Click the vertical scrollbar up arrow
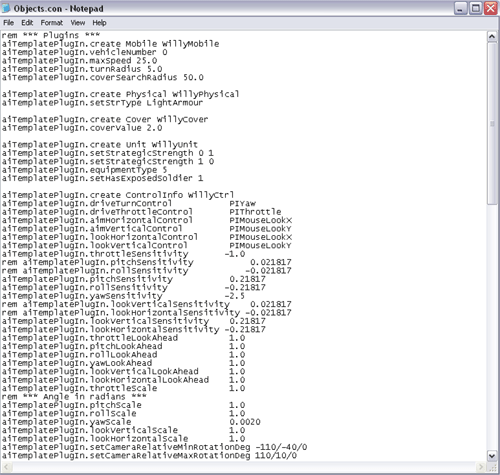 coord(492,36)
